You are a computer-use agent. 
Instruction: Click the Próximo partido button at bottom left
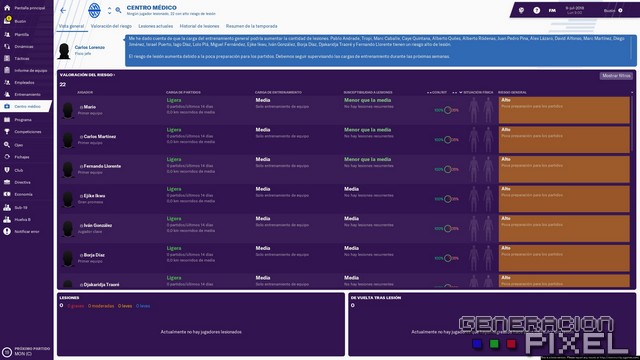(26, 351)
